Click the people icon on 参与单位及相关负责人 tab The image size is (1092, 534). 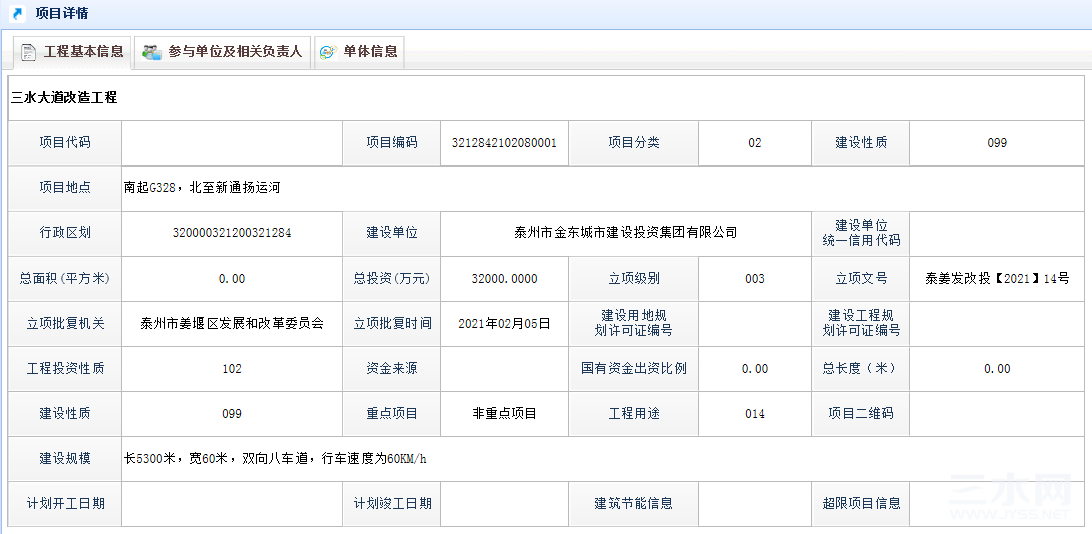pos(152,52)
